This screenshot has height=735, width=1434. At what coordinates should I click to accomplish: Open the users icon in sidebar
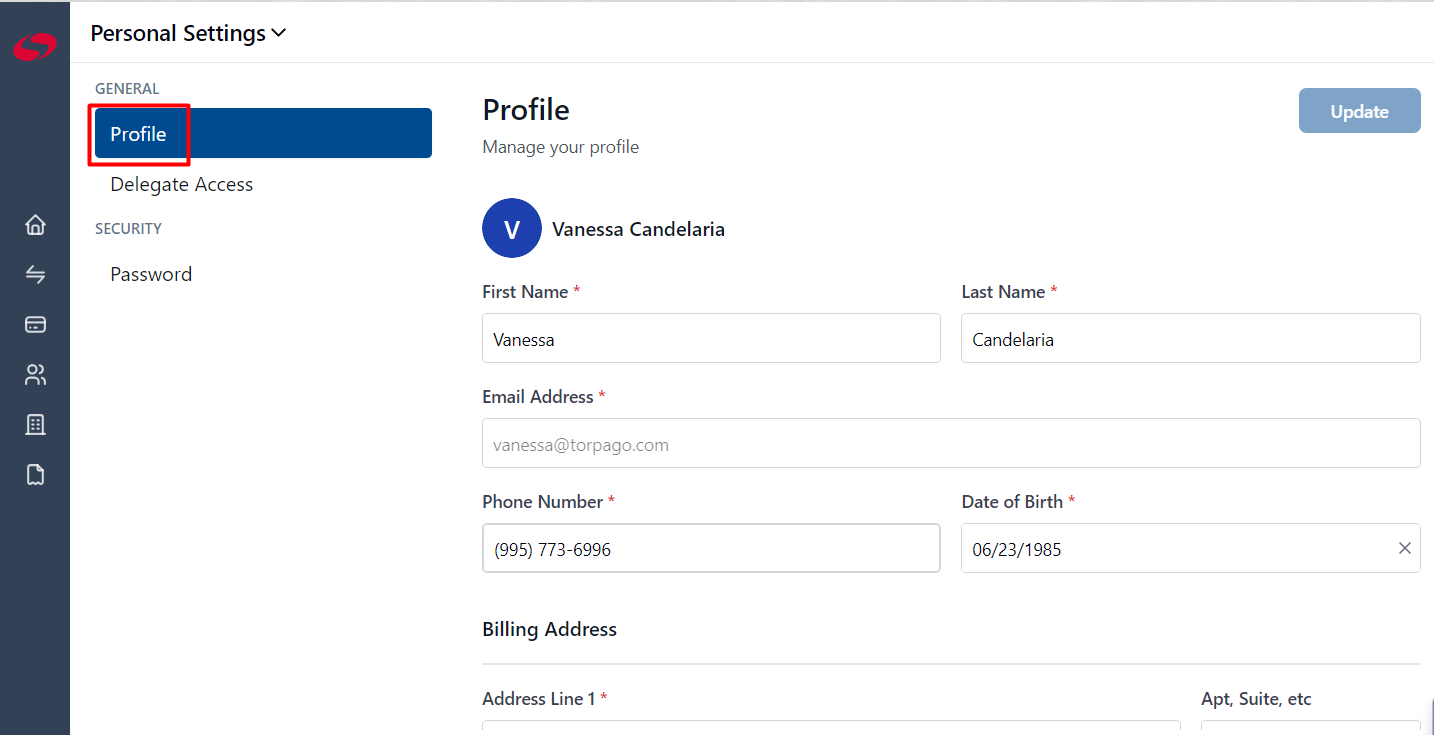35,375
